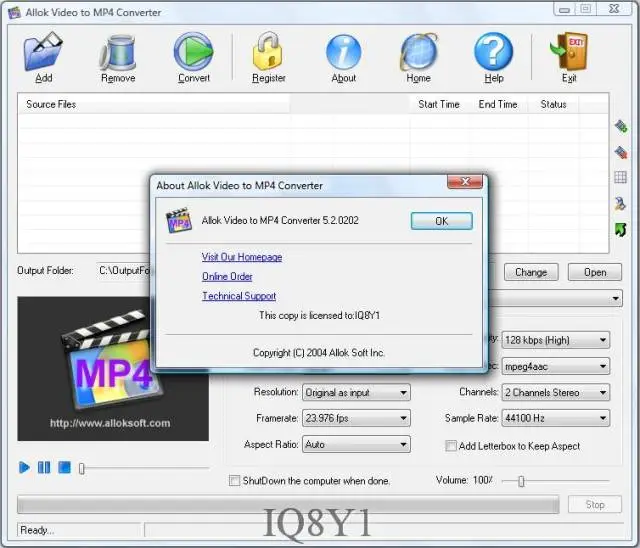Click the Volume: 100% label
Viewport: 640px width, 548px height.
pyautogui.click(x=464, y=480)
